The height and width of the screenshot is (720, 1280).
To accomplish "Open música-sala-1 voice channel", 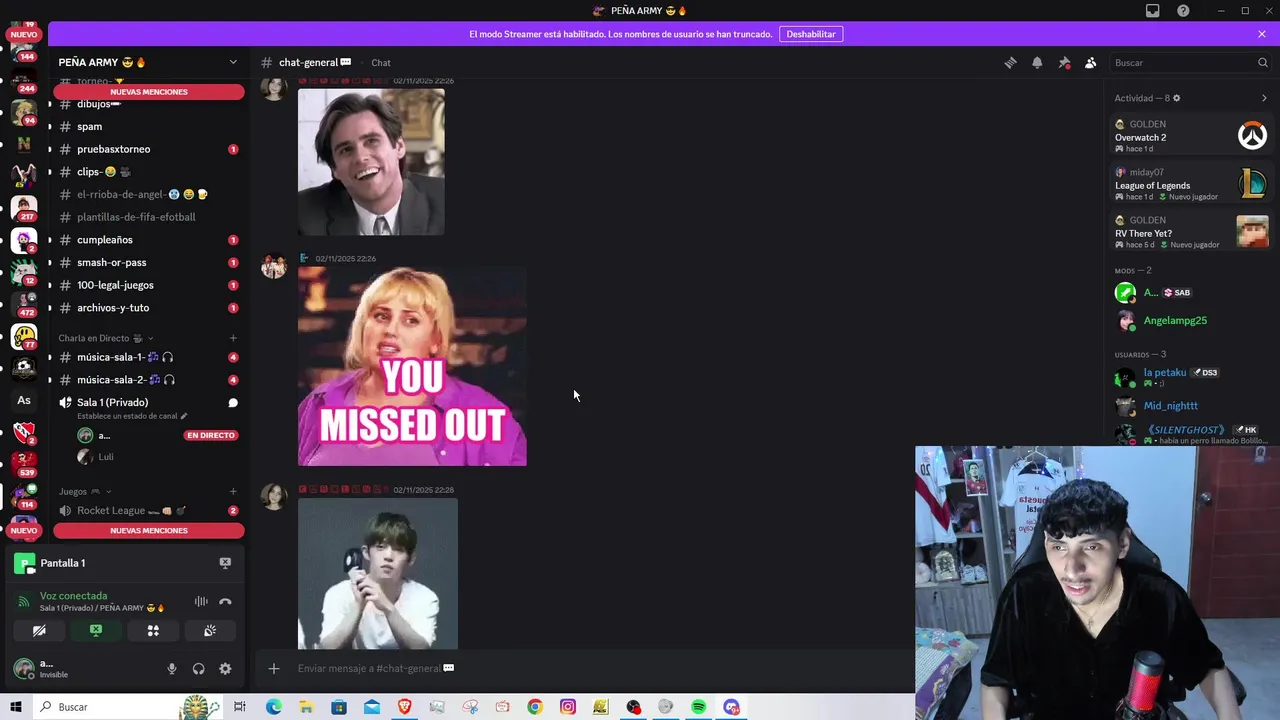I will (x=147, y=357).
